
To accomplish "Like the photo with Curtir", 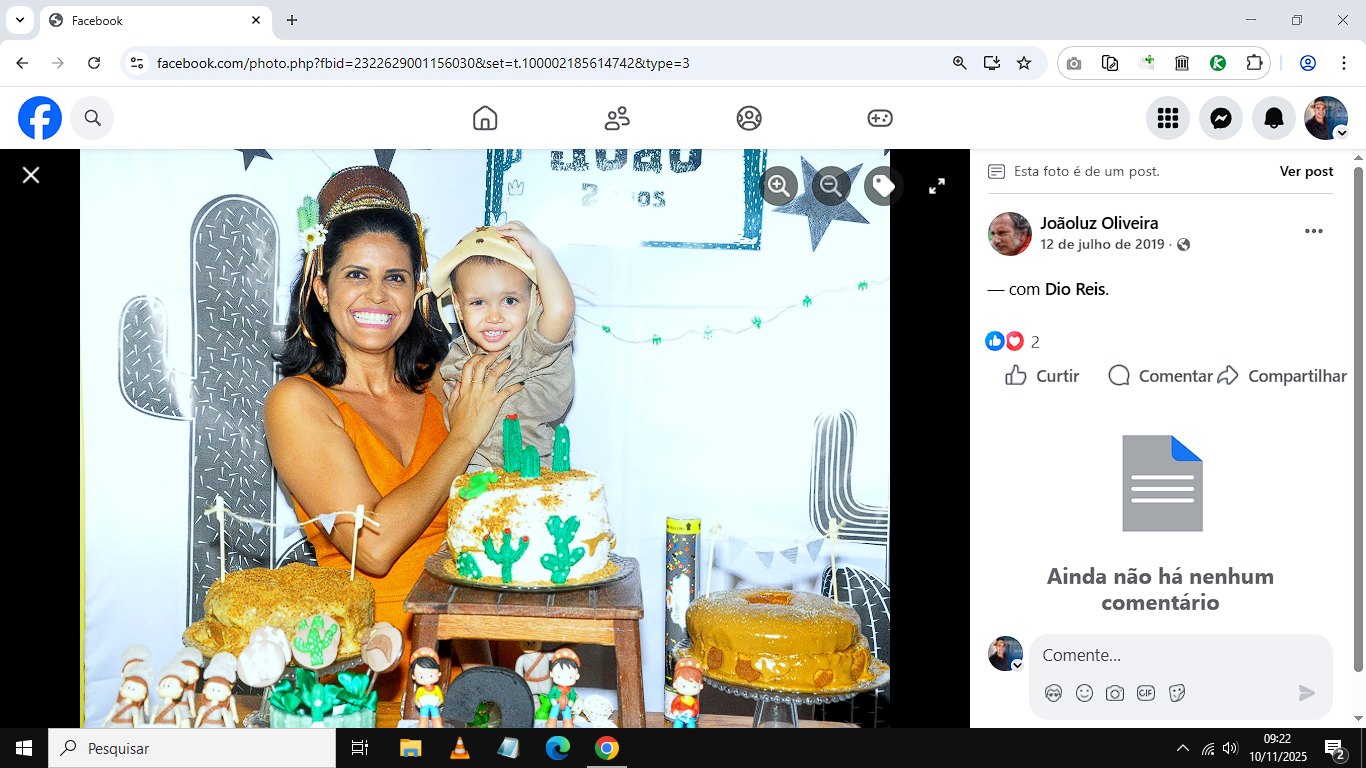I will 1043,376.
